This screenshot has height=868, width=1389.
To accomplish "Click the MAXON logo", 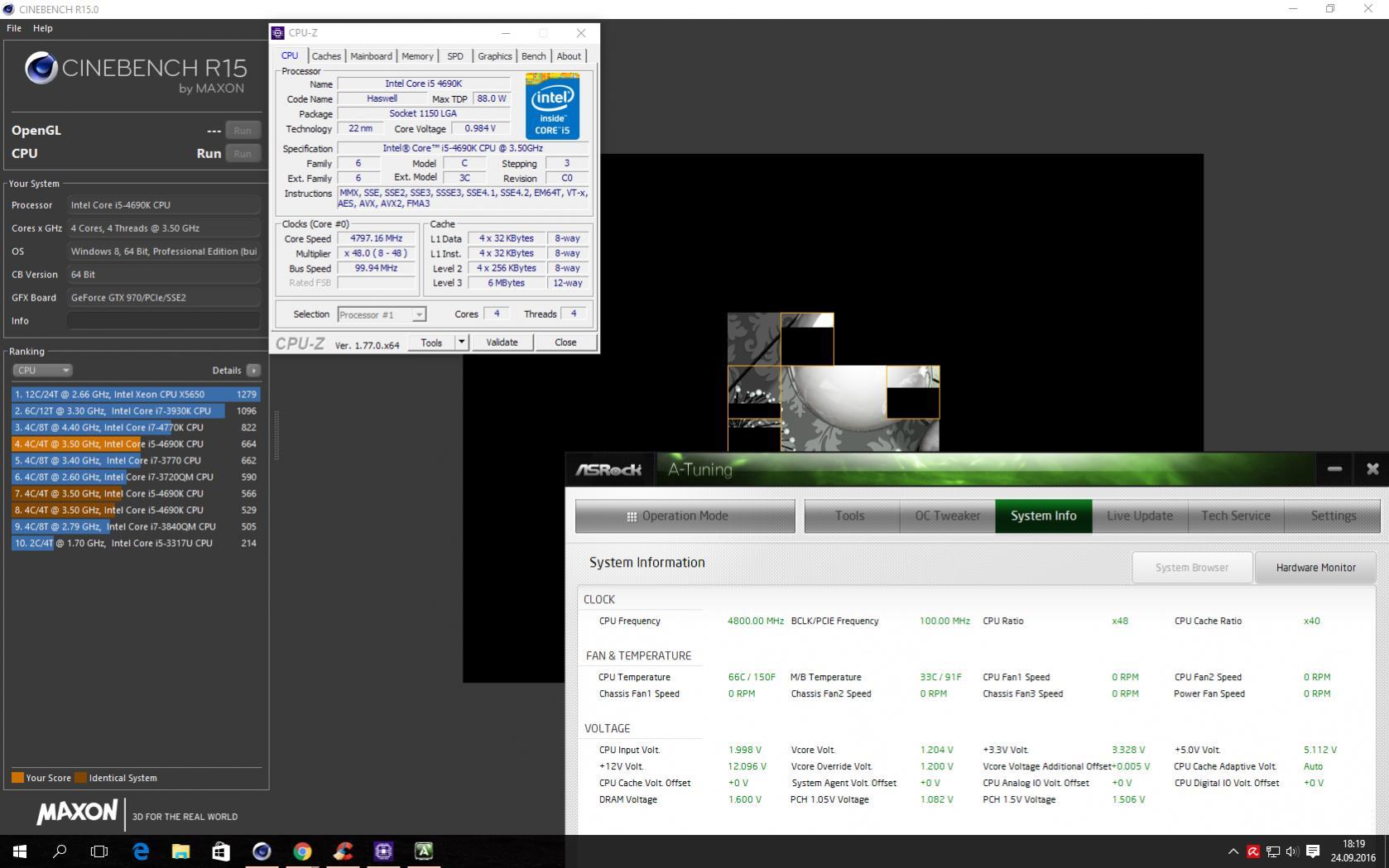I will pyautogui.click(x=77, y=813).
